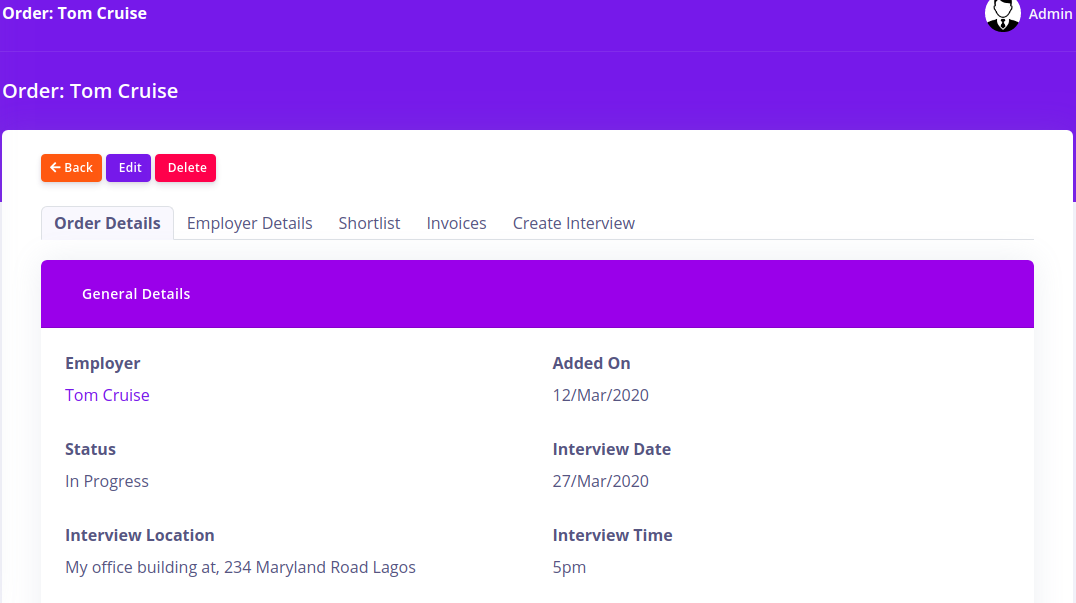Switch to the Employer Details tab
This screenshot has width=1076, height=603.
[x=249, y=223]
